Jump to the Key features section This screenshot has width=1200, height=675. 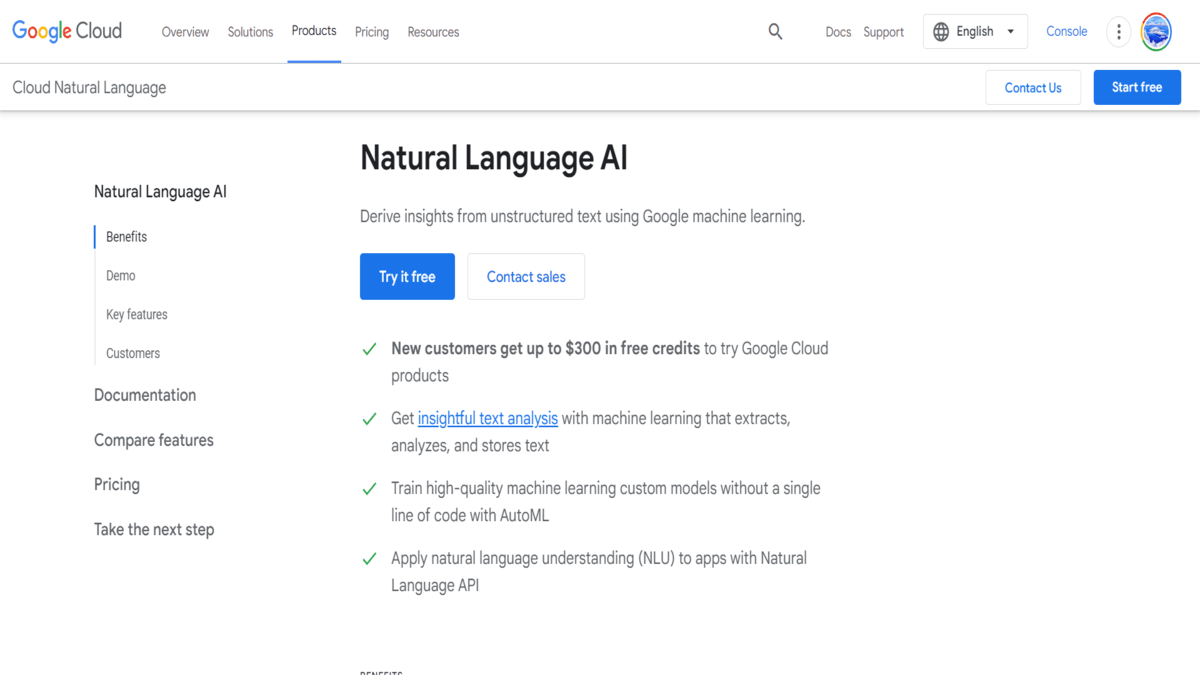tap(136, 315)
